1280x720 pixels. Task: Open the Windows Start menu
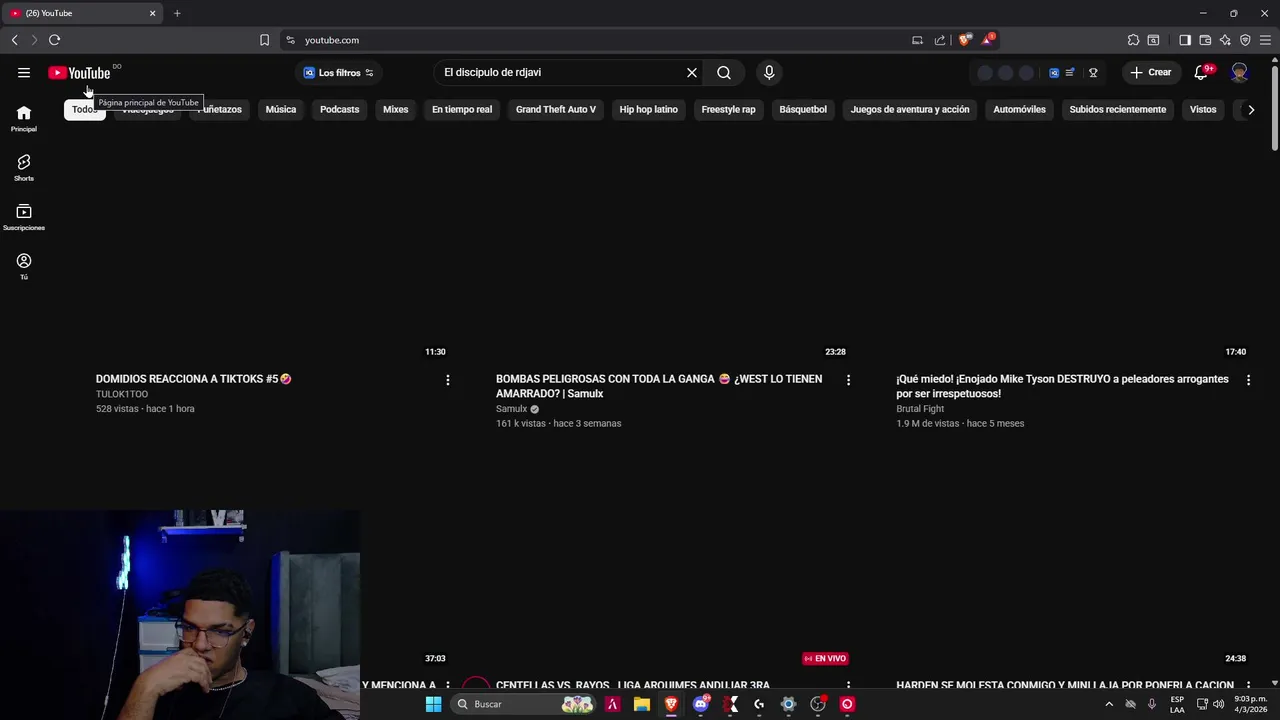click(x=433, y=704)
